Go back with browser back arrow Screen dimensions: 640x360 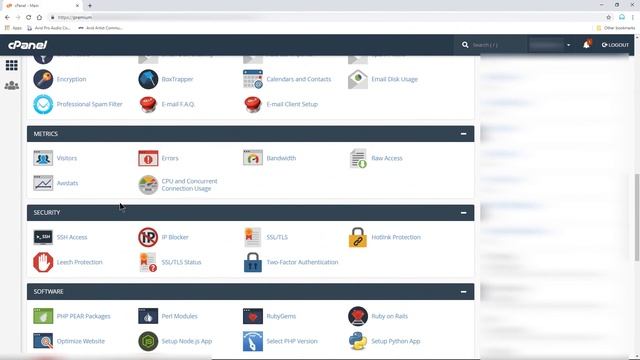click(x=7, y=18)
